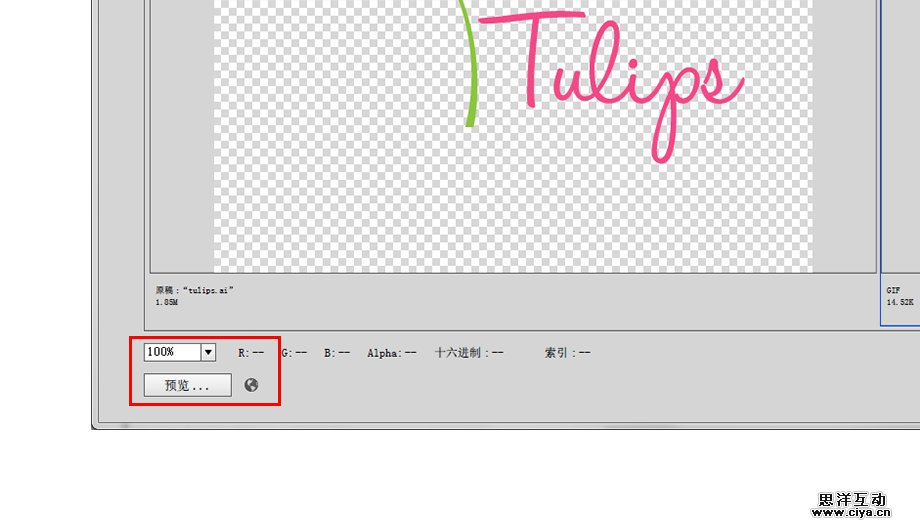The height and width of the screenshot is (528, 920).
Task: Click the Alpha: value readout
Action: tap(391, 353)
